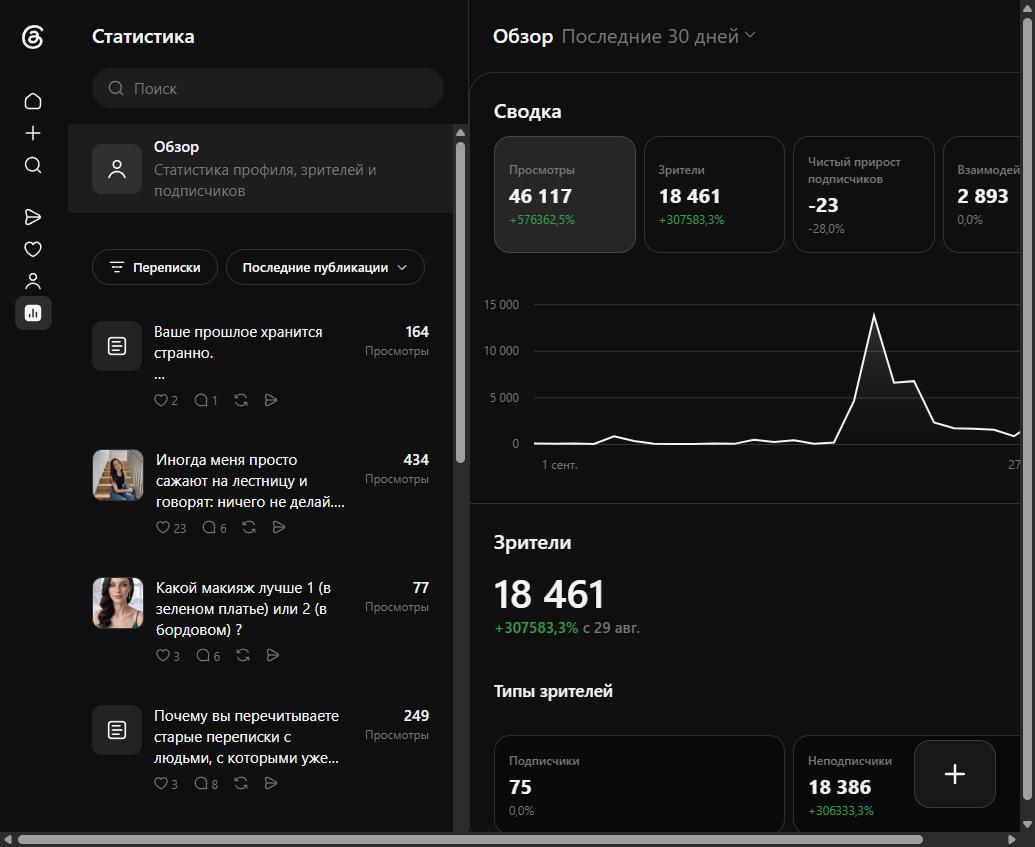Click the document icon of 'Почему вы перечитываете' post
The image size is (1035, 847).
tap(117, 730)
